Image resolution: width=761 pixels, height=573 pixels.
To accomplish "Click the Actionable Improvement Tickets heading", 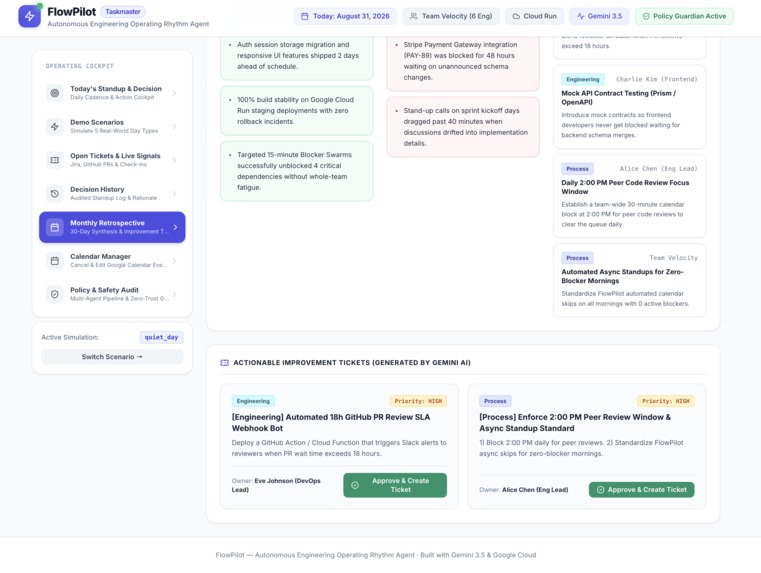I will coord(352,362).
